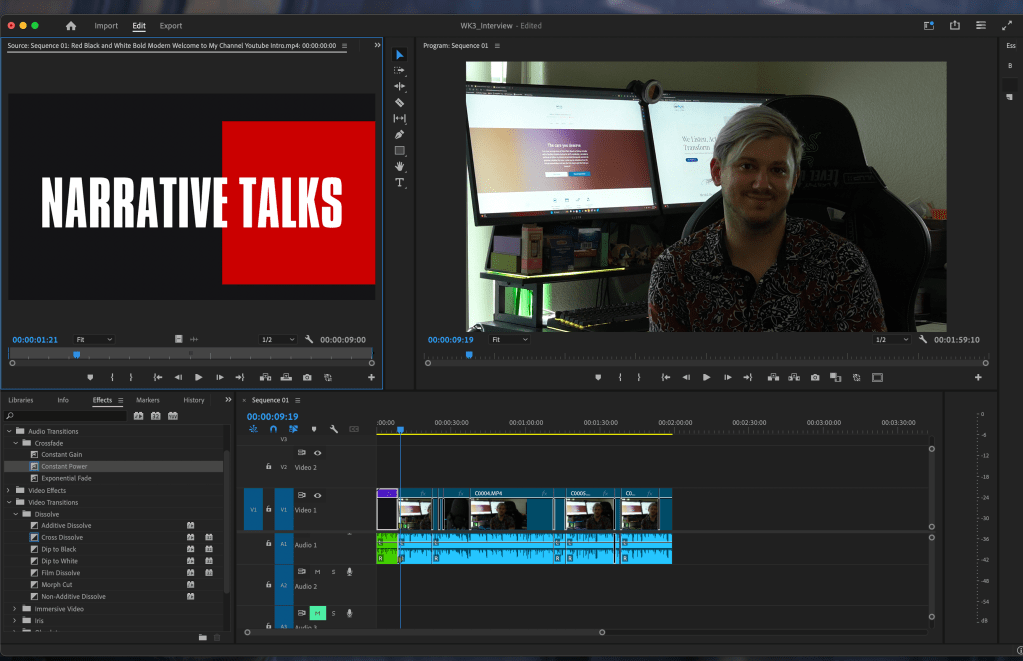Click Export Frame camera in Program monitor
The width and height of the screenshot is (1023, 661).
[815, 377]
